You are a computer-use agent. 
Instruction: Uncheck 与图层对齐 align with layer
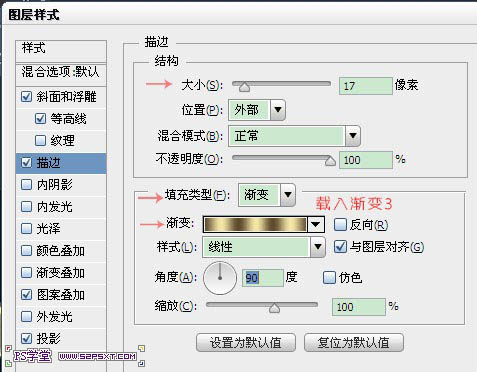pos(340,247)
